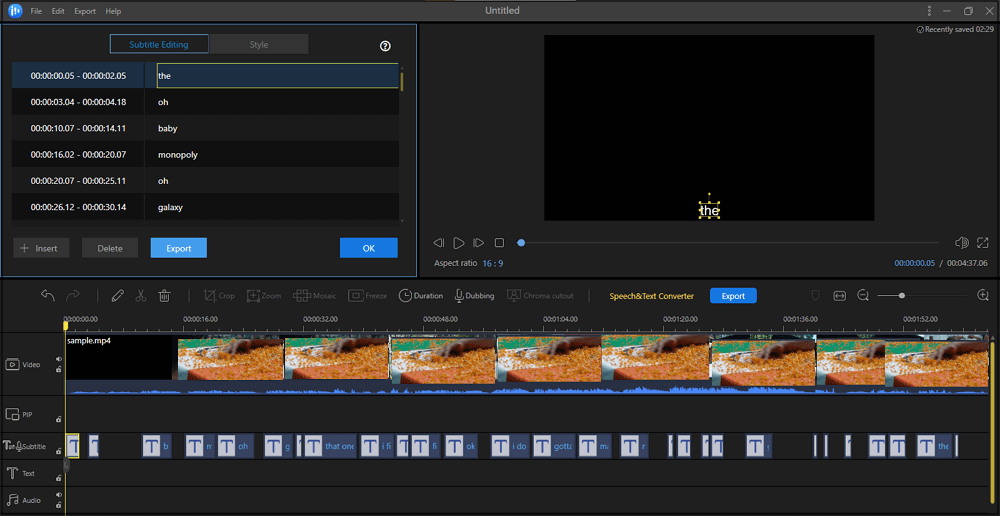Viewport: 1000px width, 516px height.
Task: Switch to the Style tab
Action: [259, 45]
